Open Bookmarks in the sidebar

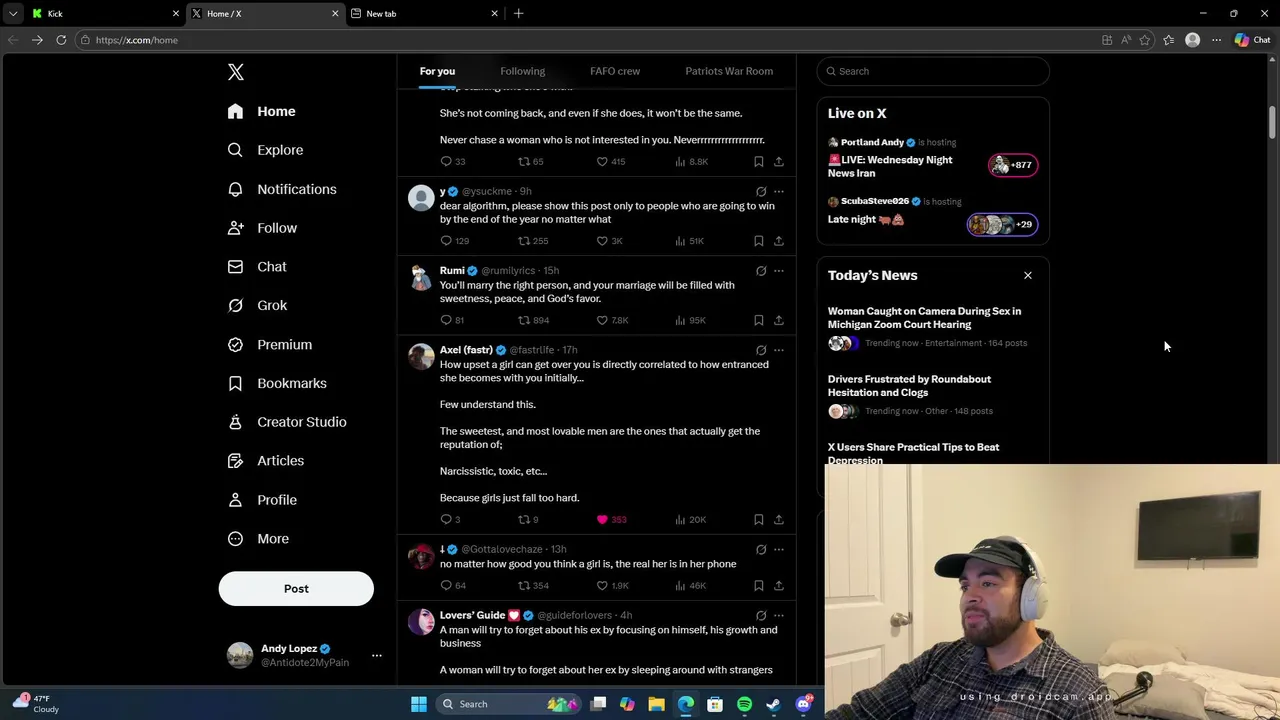click(277, 383)
